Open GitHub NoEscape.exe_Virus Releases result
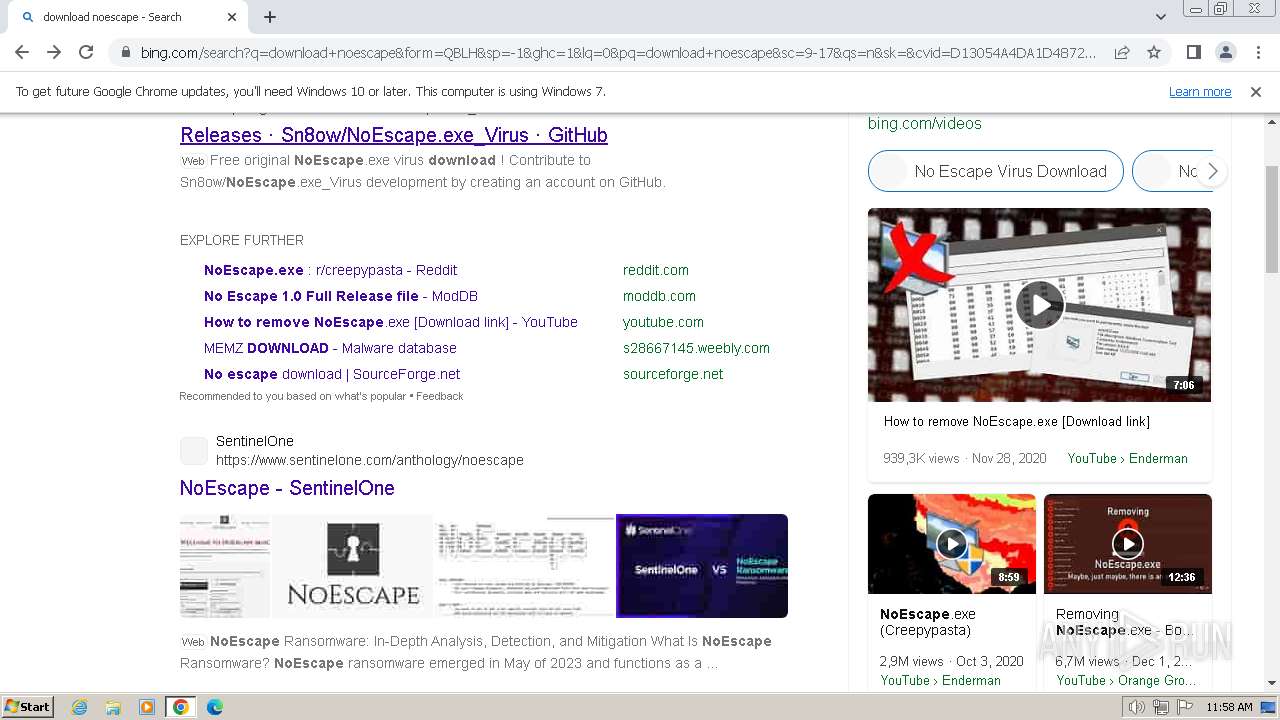The width and height of the screenshot is (1280, 720). coord(394,135)
